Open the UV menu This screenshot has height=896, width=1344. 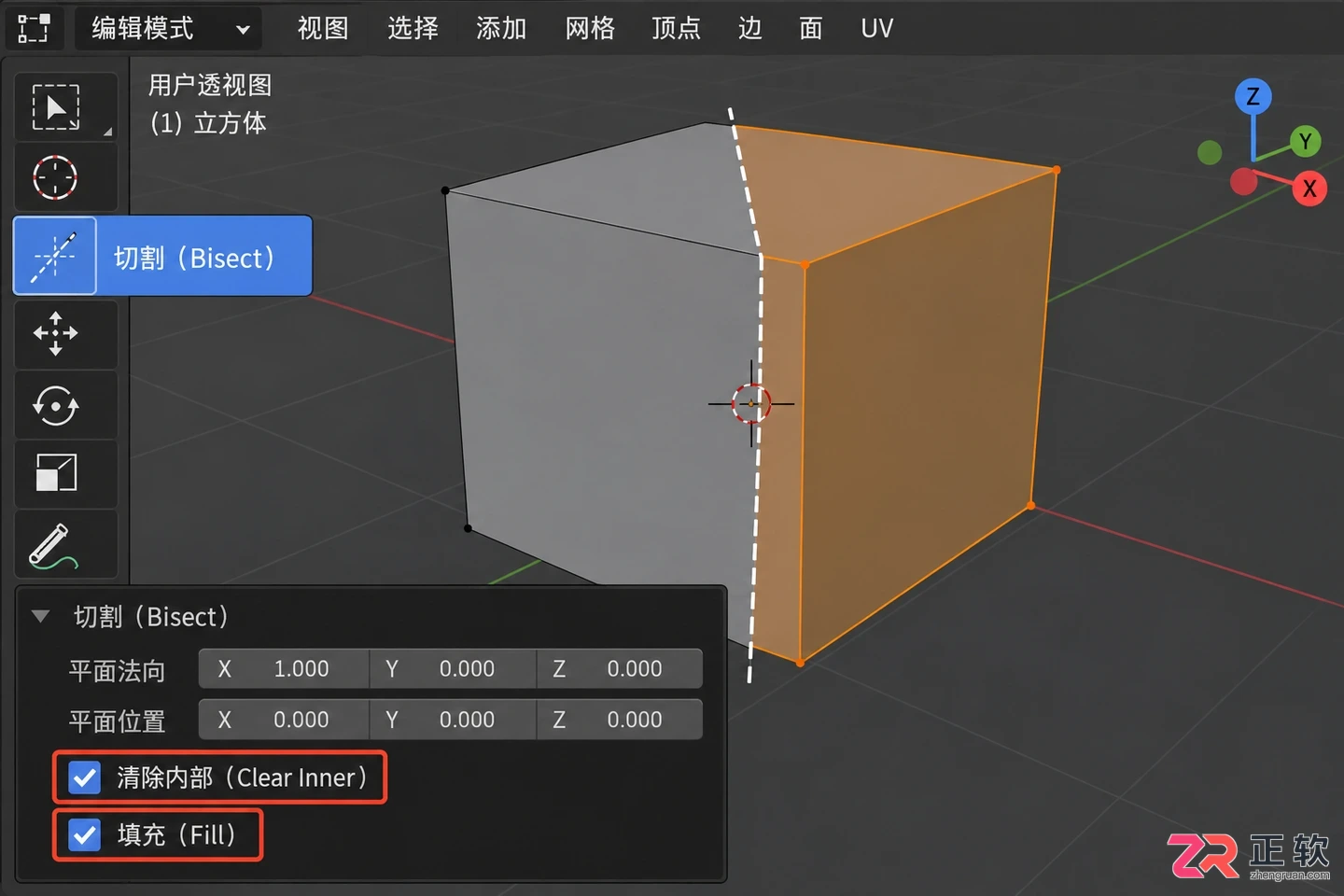877,28
